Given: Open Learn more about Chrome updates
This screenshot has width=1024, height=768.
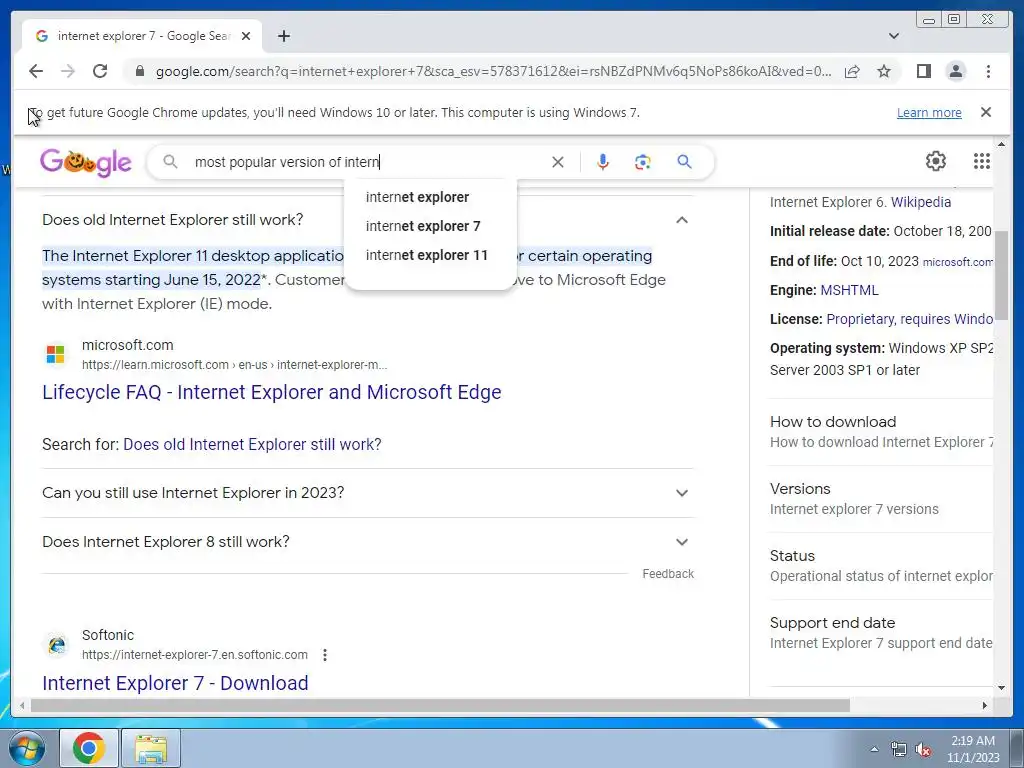Looking at the screenshot, I should (929, 112).
